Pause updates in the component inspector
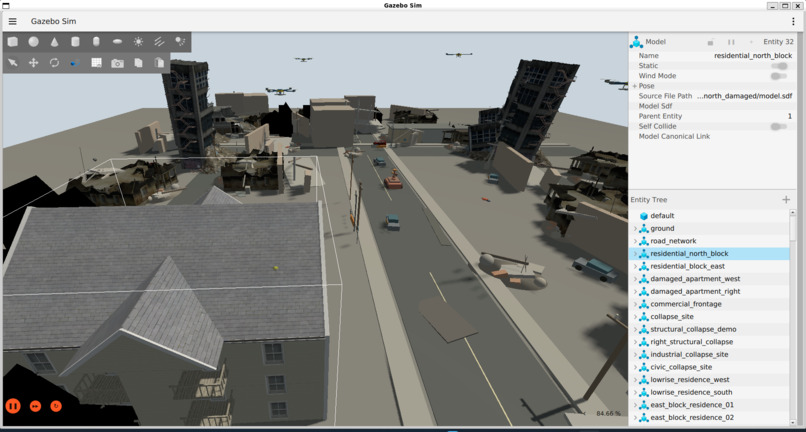The image size is (806, 432). tap(731, 42)
